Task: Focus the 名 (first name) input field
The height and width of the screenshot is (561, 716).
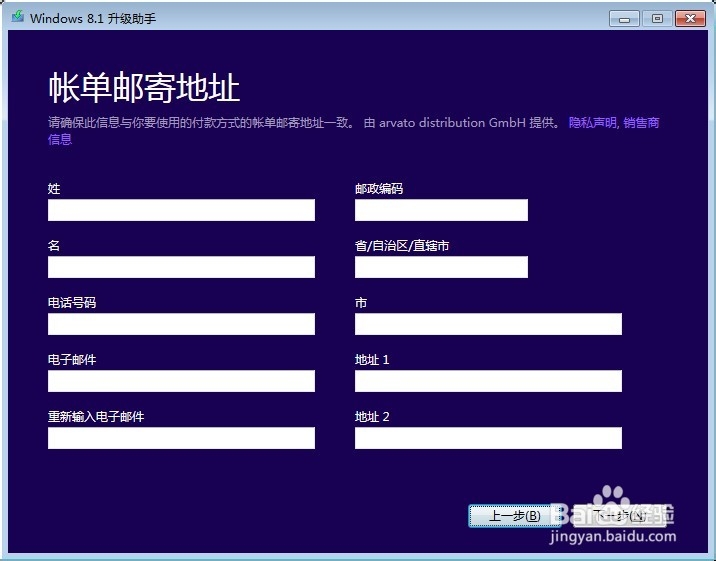Action: (x=181, y=267)
